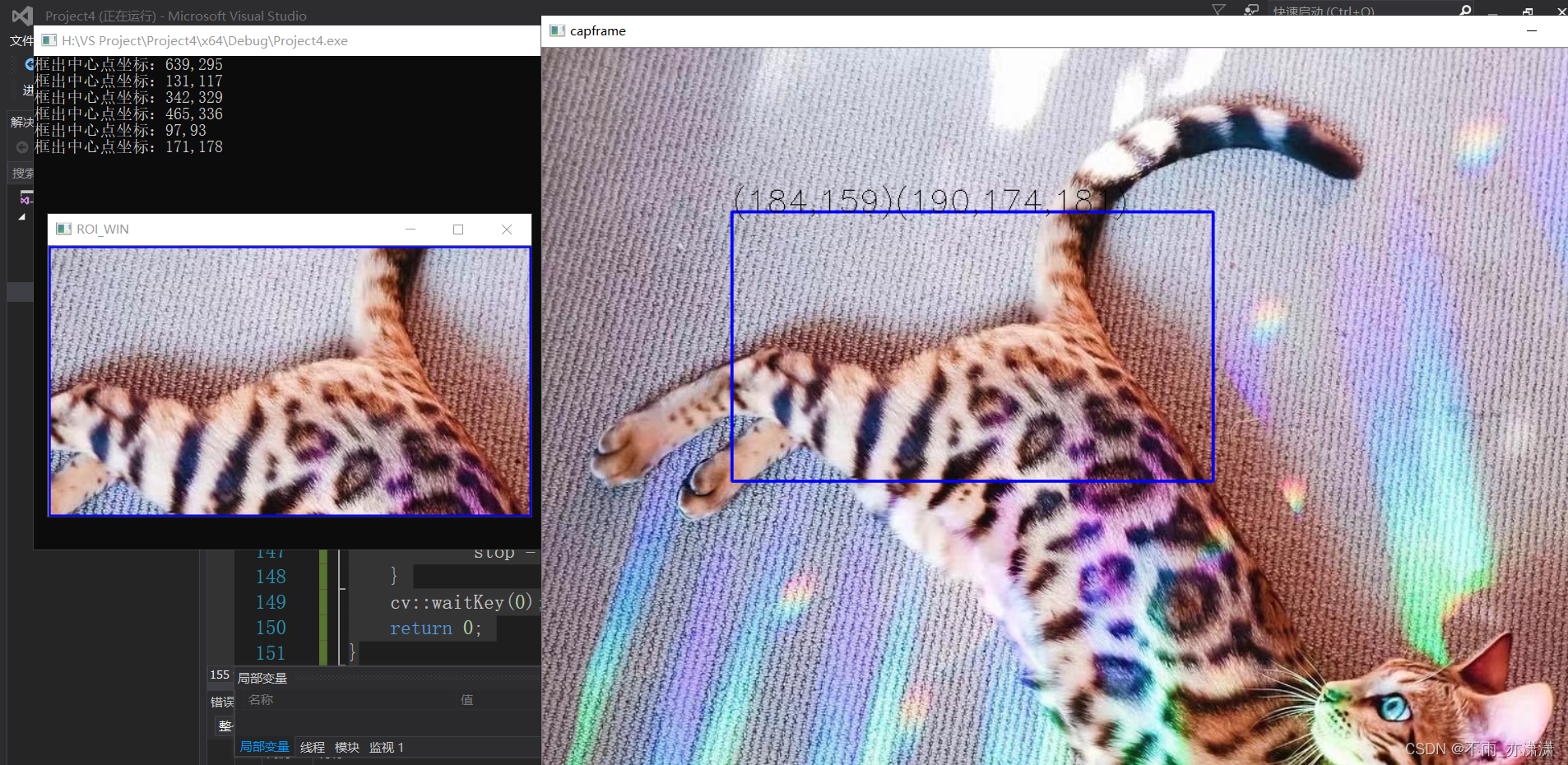
Task: Click console line reading 342, 329
Action: [x=129, y=97]
